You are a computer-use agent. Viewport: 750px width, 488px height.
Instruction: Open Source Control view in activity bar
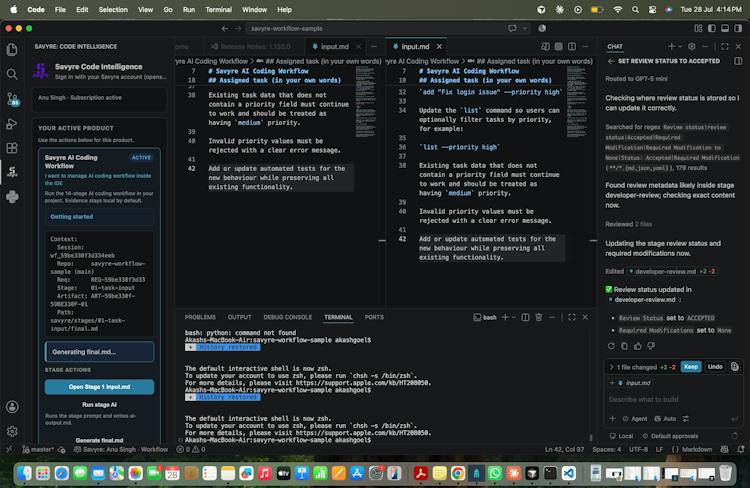click(x=12, y=99)
